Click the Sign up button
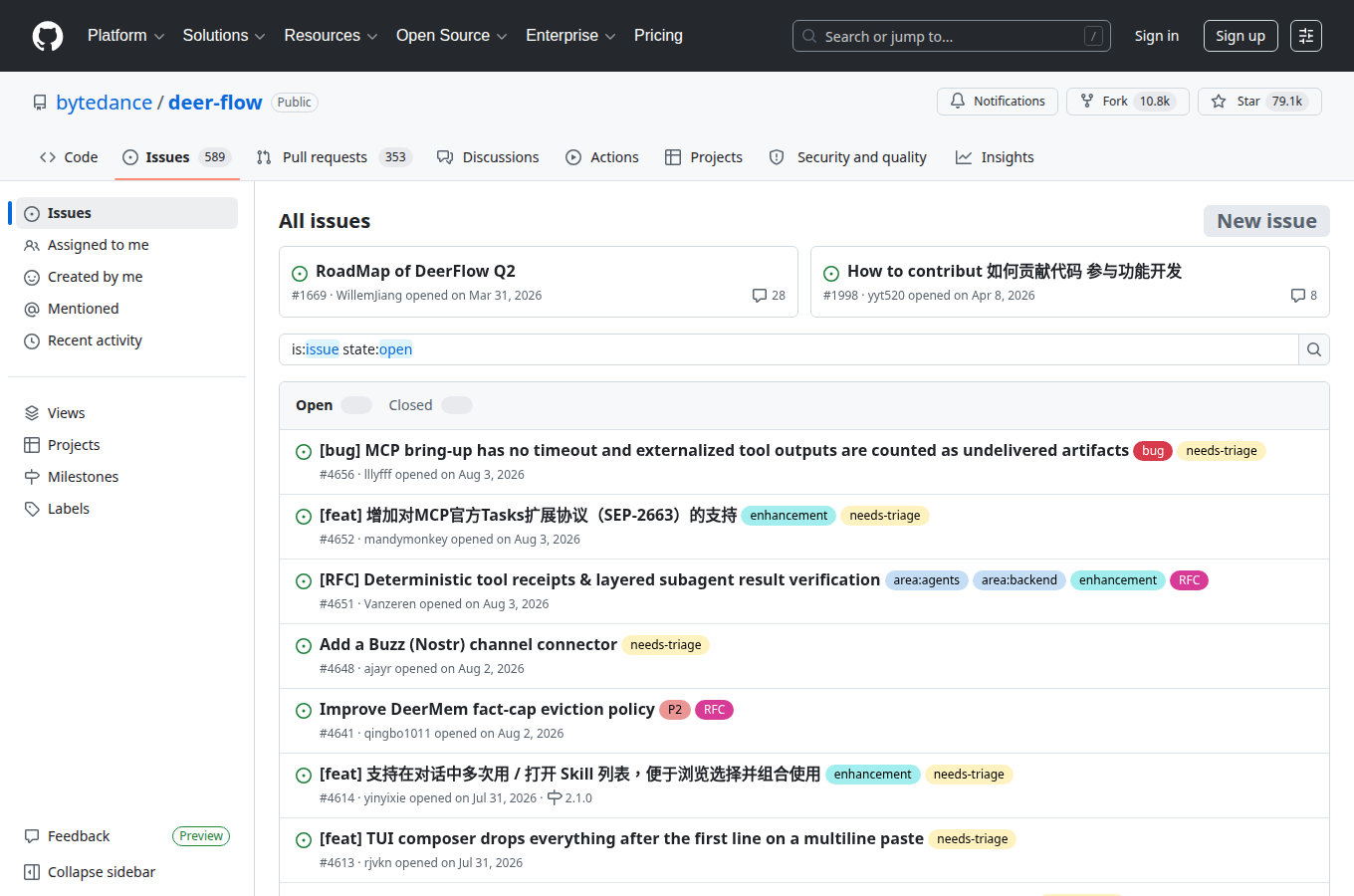This screenshot has height=896, width=1354. (x=1241, y=36)
